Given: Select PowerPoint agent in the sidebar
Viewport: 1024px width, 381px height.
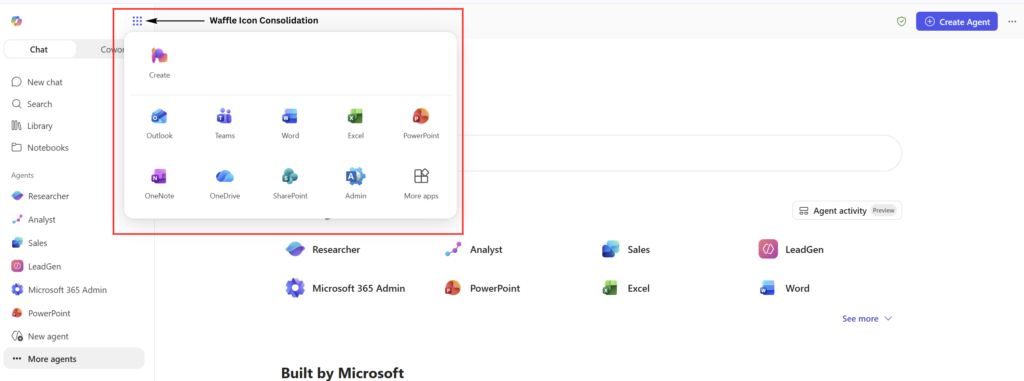Looking at the screenshot, I should pyautogui.click(x=40, y=313).
